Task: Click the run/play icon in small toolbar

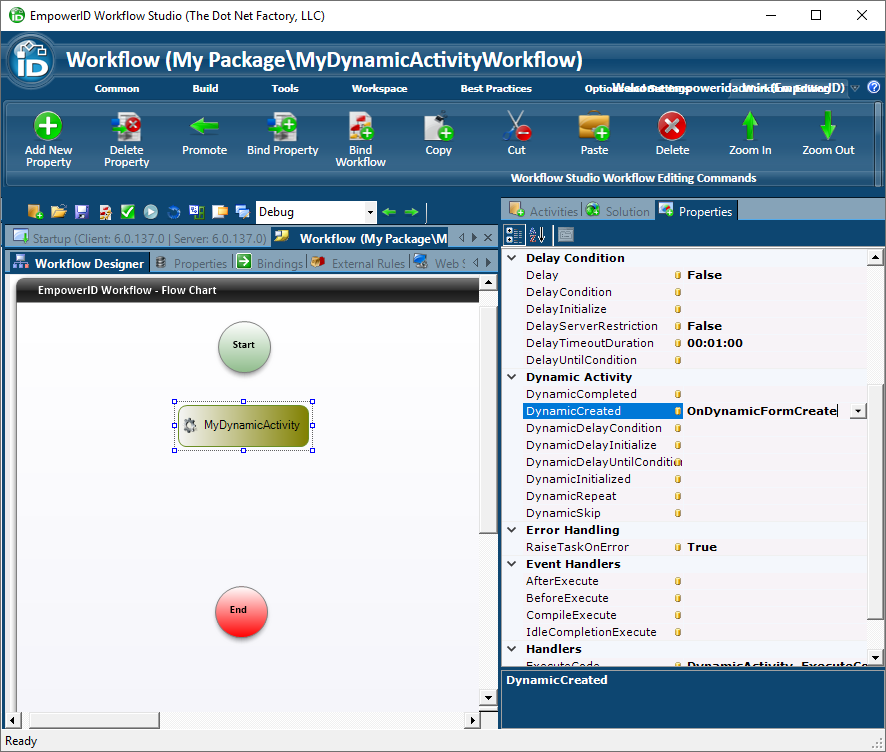Action: click(150, 212)
